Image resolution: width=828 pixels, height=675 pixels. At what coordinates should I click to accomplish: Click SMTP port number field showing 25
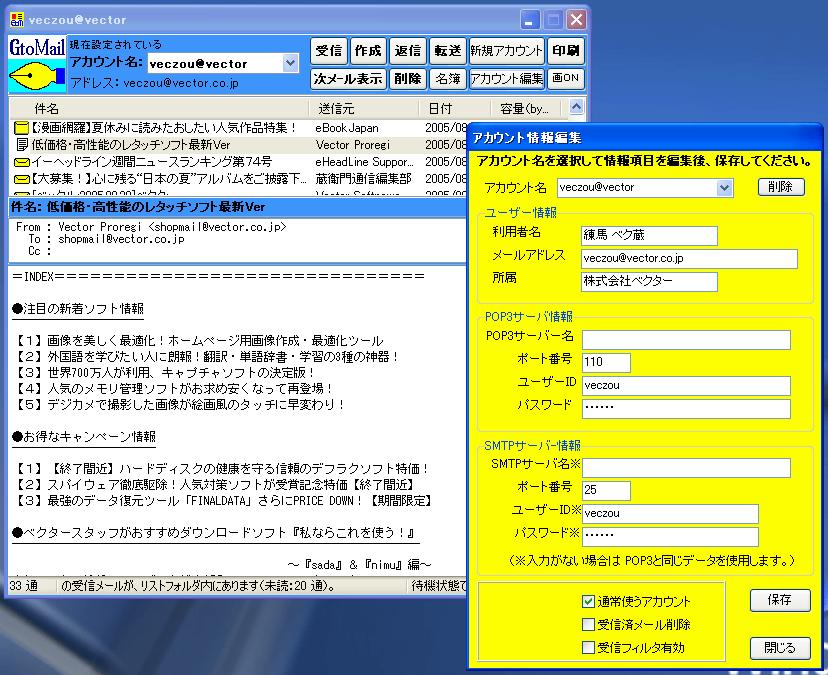pyautogui.click(x=606, y=491)
